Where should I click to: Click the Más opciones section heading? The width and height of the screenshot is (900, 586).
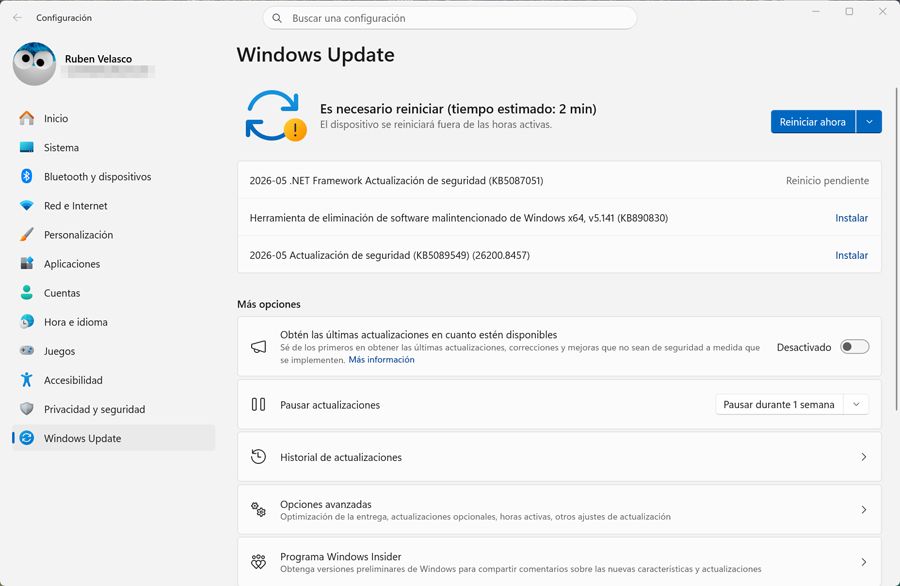coord(269,304)
